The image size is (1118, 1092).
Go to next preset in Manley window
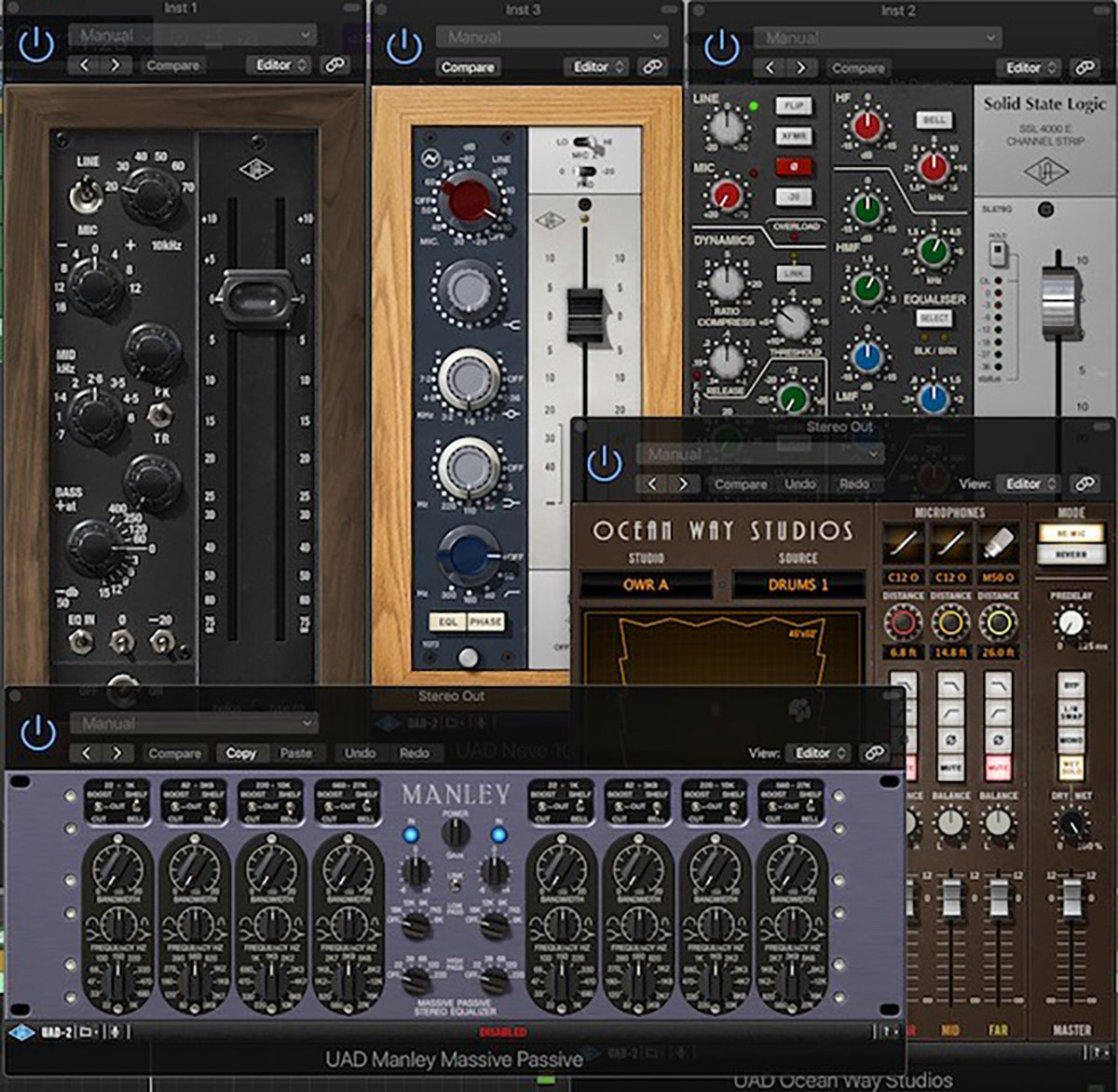coord(116,752)
